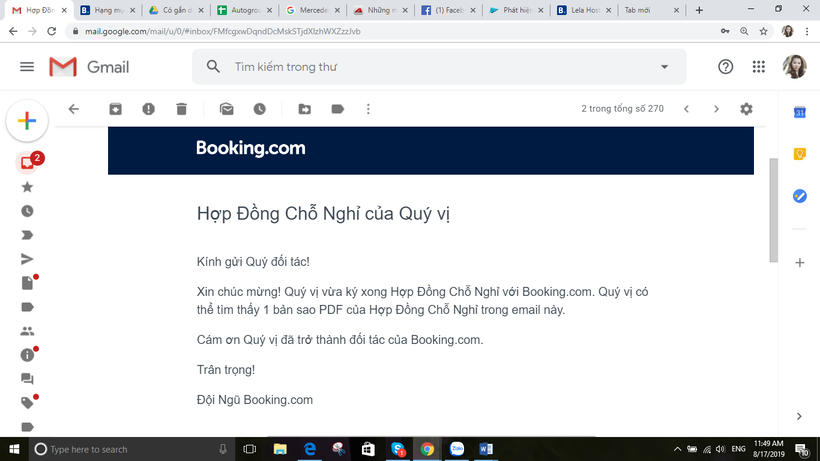The width and height of the screenshot is (820, 461).
Task: Click the email vertical scrollbar
Action: [773, 210]
